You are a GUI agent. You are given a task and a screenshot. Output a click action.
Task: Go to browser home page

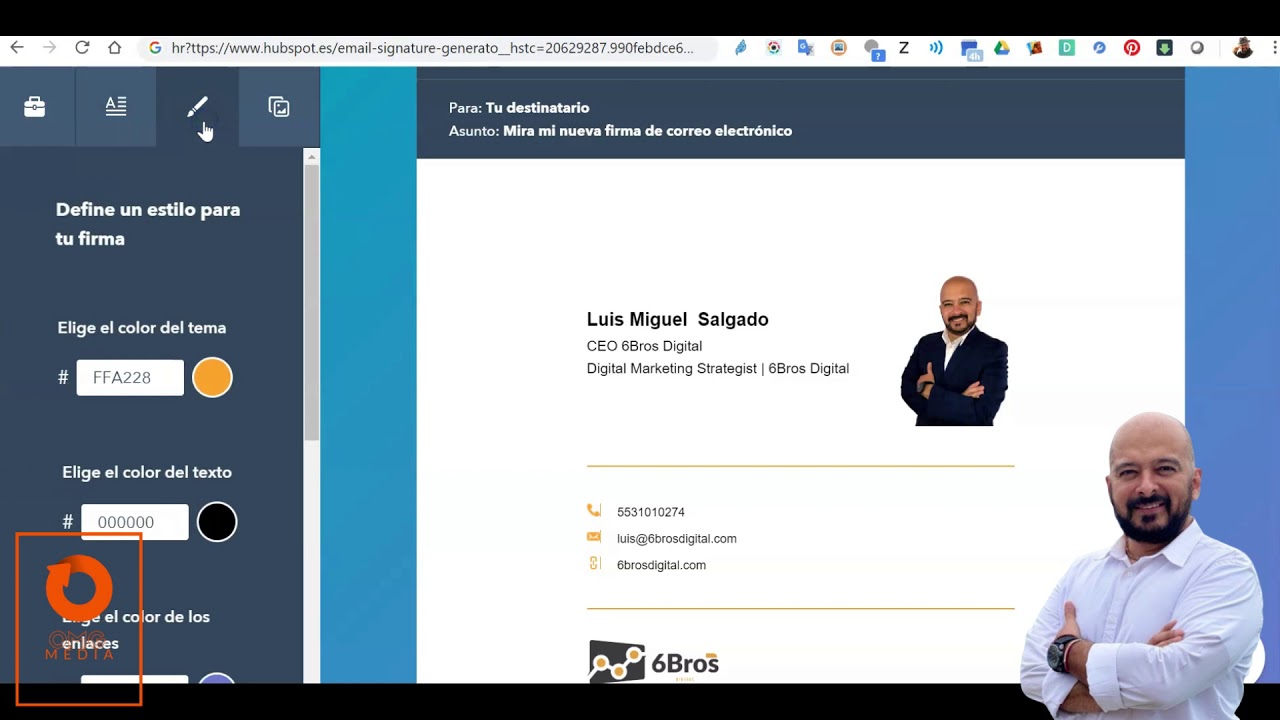click(115, 48)
